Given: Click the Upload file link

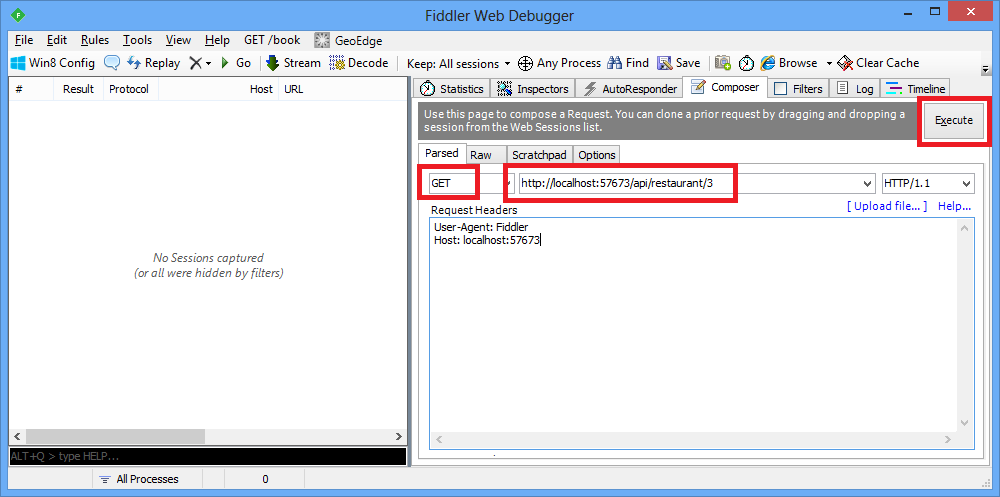Looking at the screenshot, I should [x=886, y=207].
